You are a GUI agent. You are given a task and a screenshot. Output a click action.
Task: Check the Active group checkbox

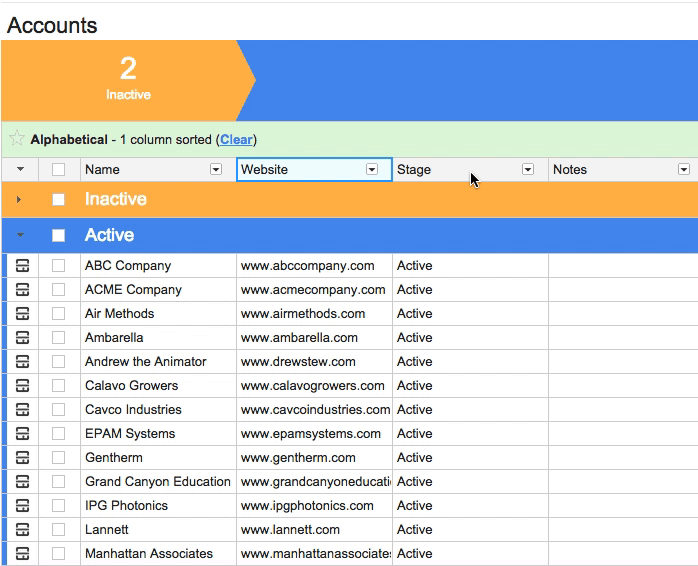(x=58, y=236)
